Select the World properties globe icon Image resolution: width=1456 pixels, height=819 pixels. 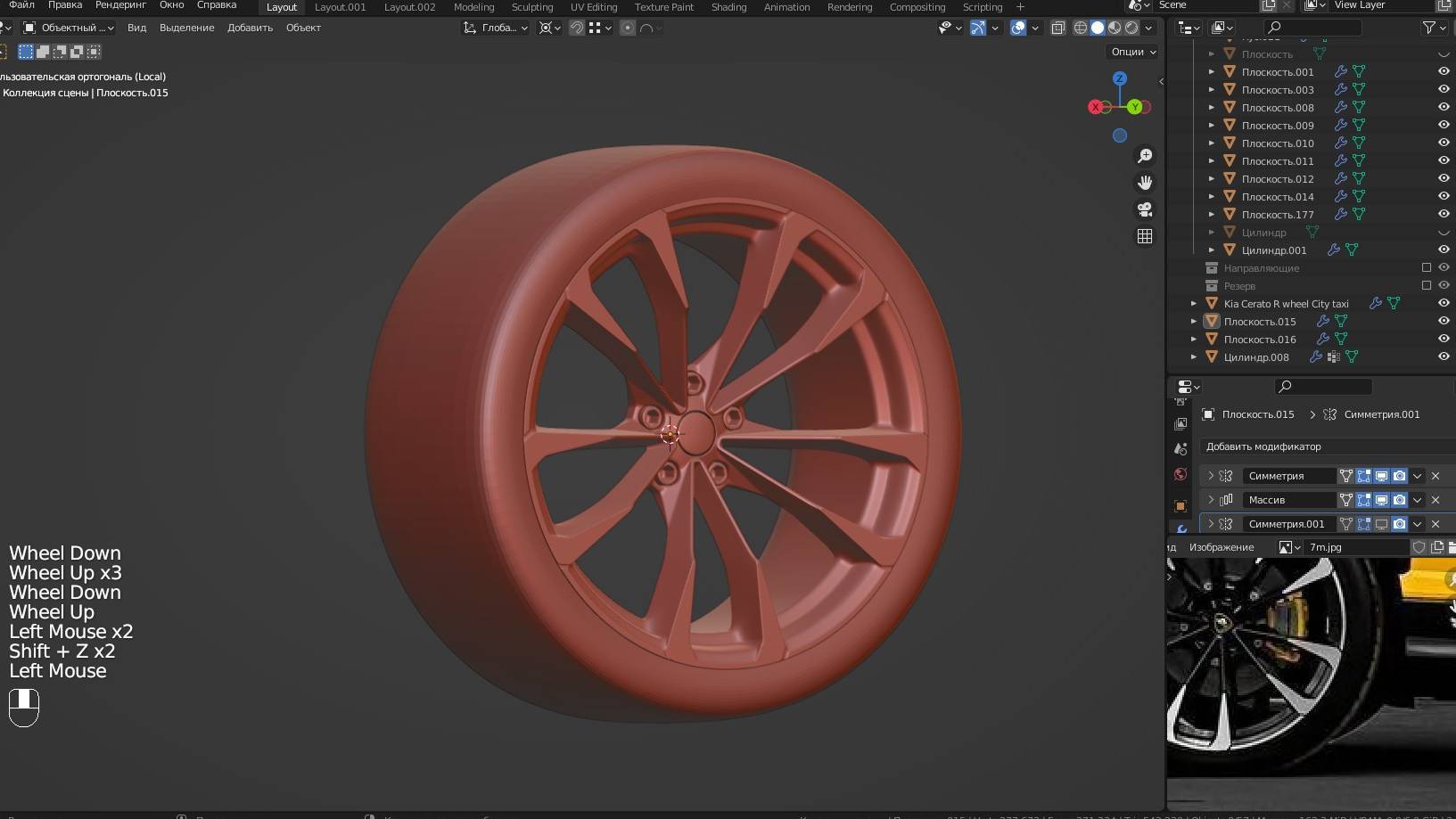(1180, 473)
